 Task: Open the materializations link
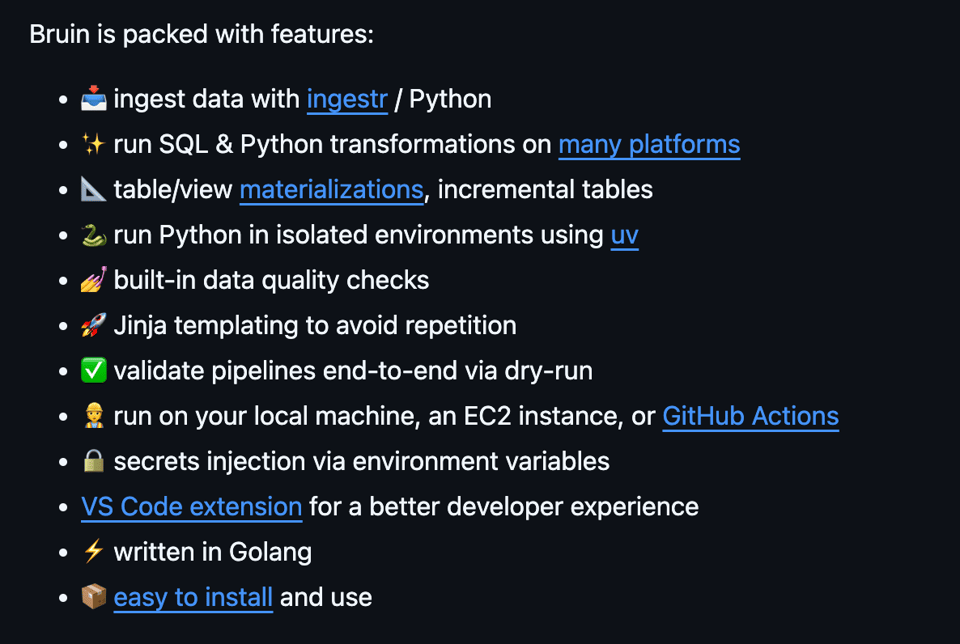point(331,189)
